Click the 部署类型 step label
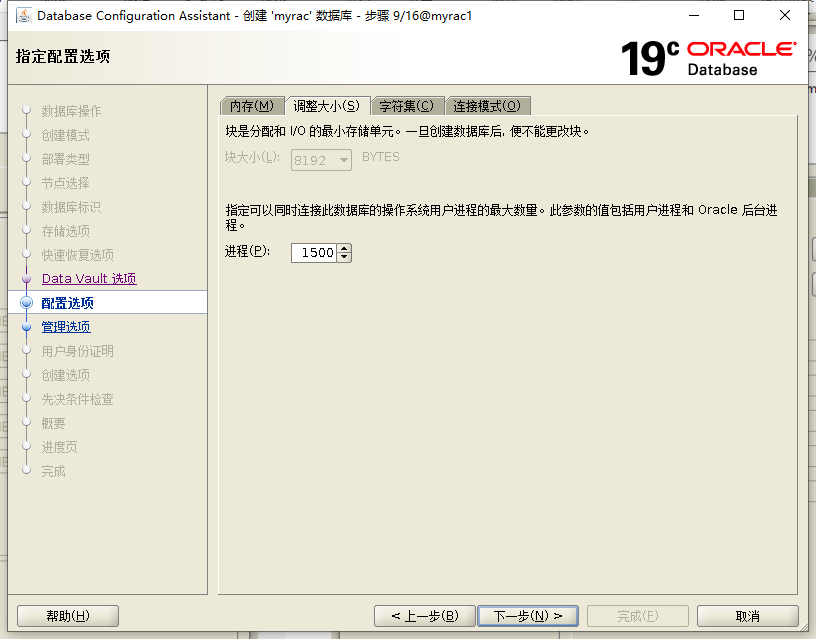816x639 pixels. click(66, 159)
